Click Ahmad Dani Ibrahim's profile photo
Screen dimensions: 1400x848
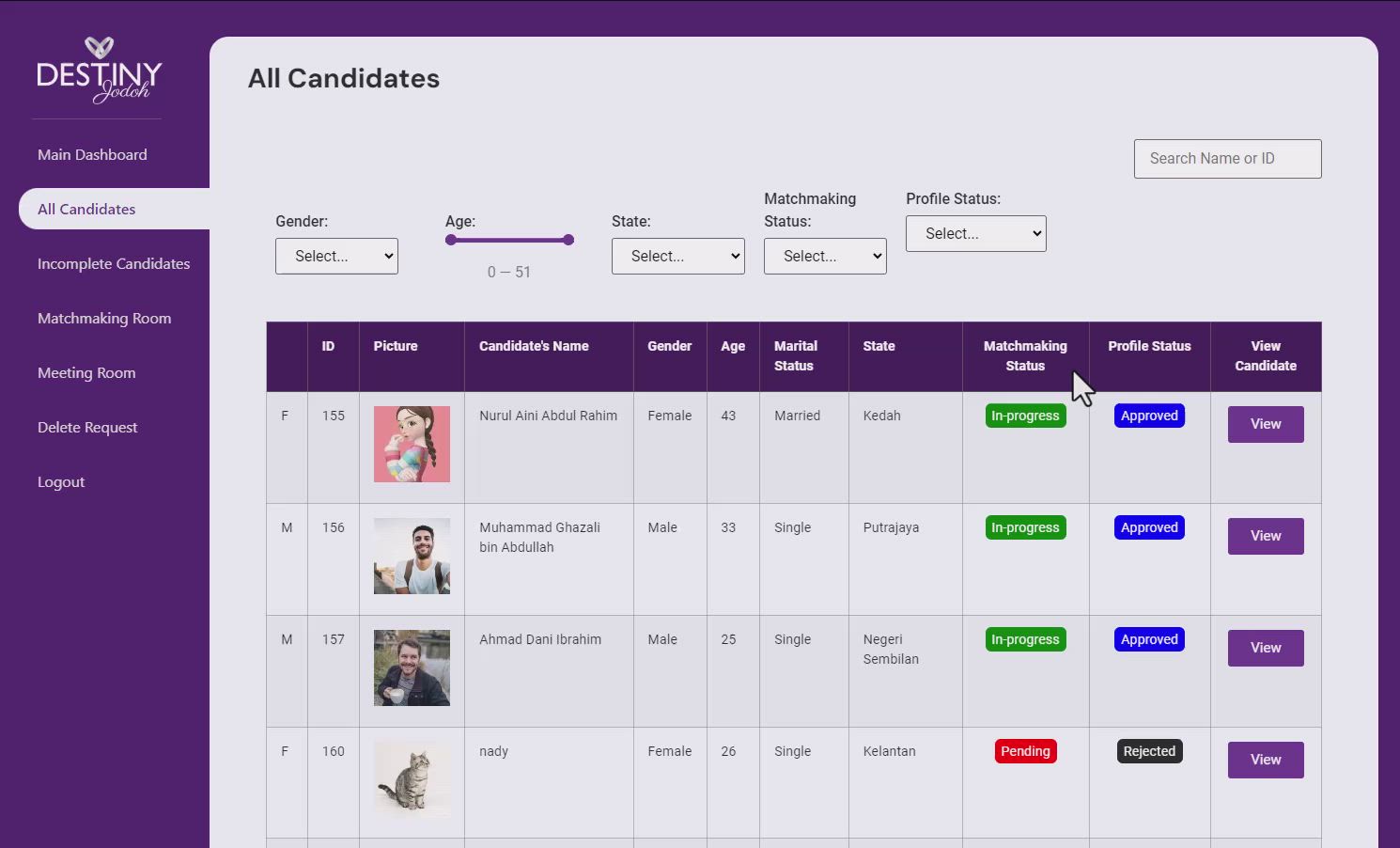[412, 667]
